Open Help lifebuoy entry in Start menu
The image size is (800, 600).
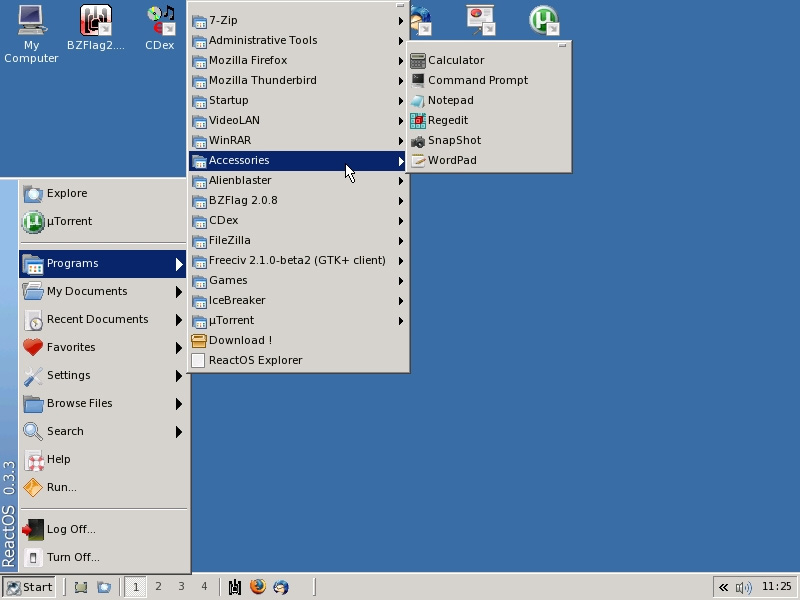click(103, 460)
